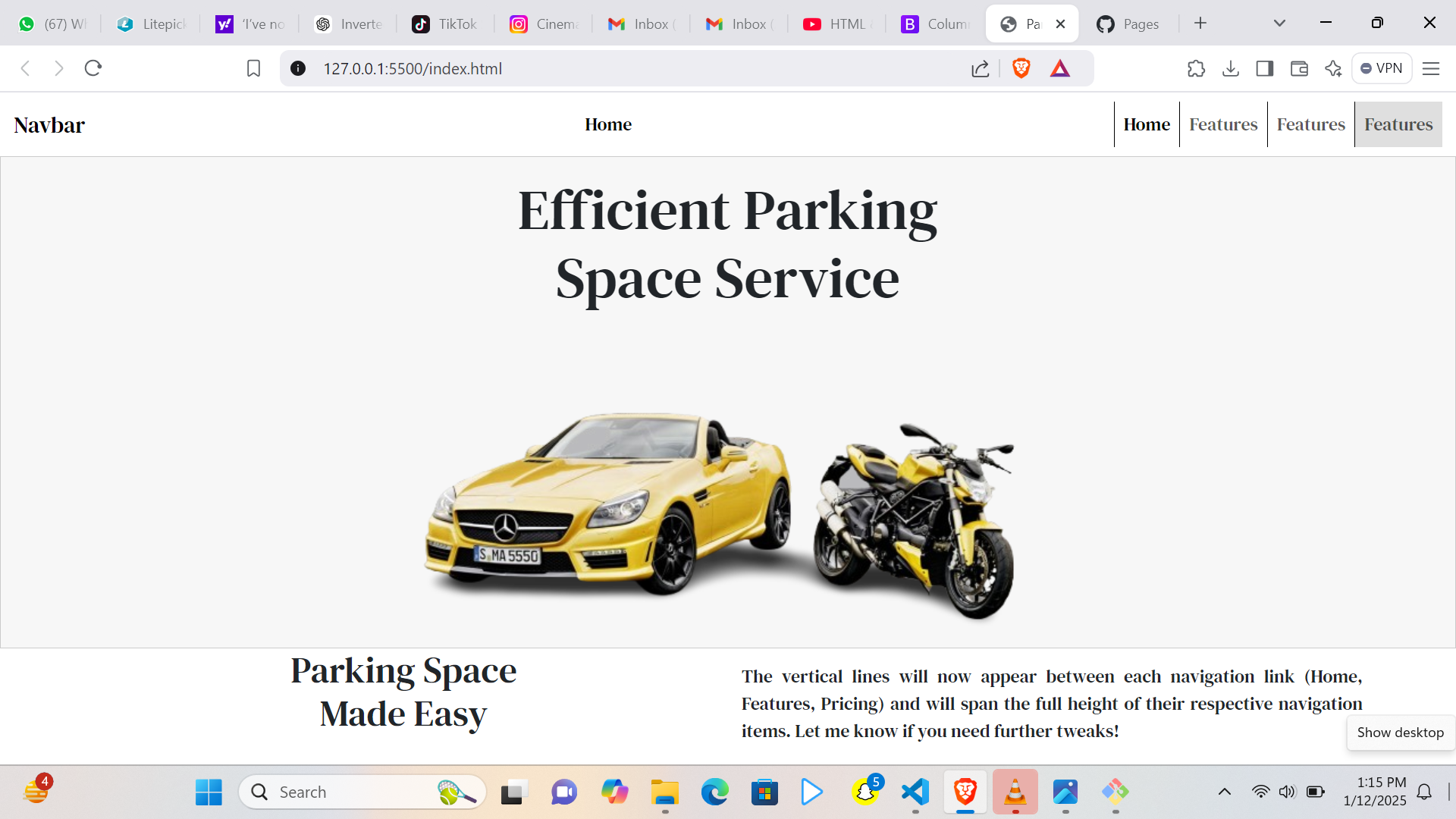
Task: Open notifications bell icon
Action: pos(1425,792)
